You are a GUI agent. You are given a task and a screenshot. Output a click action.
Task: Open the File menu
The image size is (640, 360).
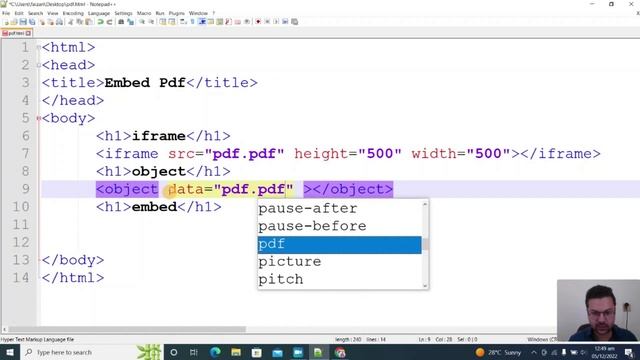click(6, 13)
